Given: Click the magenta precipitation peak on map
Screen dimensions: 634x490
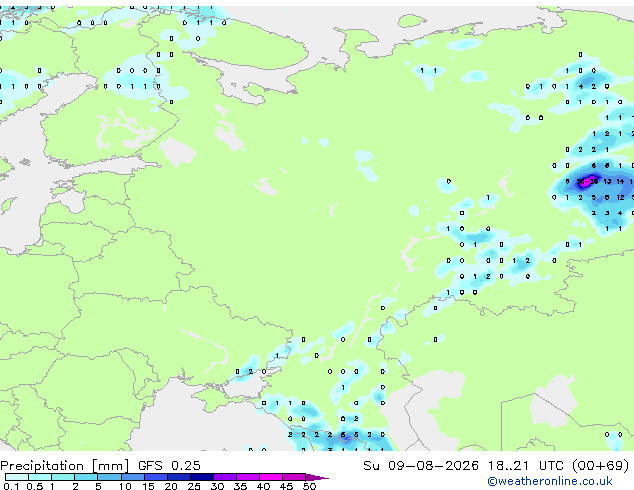Looking at the screenshot, I should click(587, 181).
